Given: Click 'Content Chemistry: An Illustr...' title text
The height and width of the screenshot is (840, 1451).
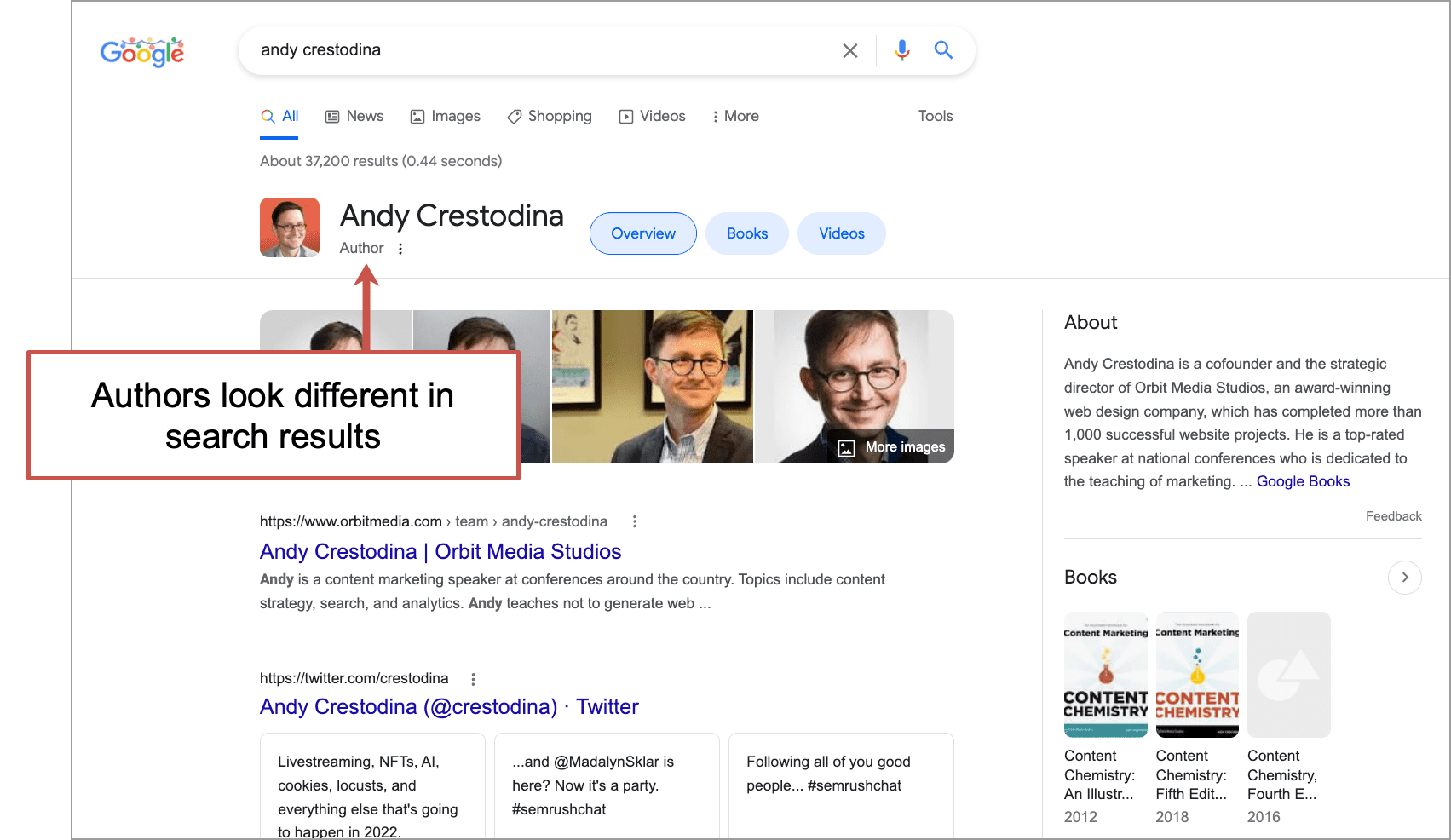Looking at the screenshot, I should tap(1100, 775).
